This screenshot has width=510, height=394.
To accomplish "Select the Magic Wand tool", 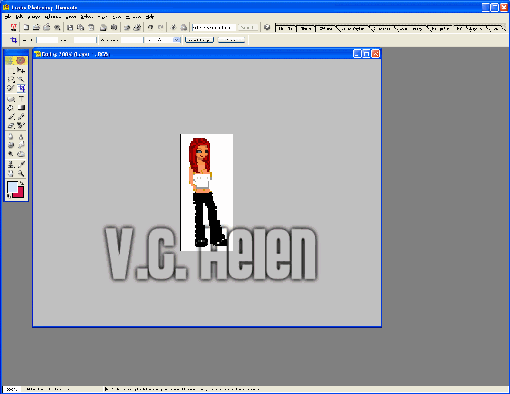I will 21,79.
